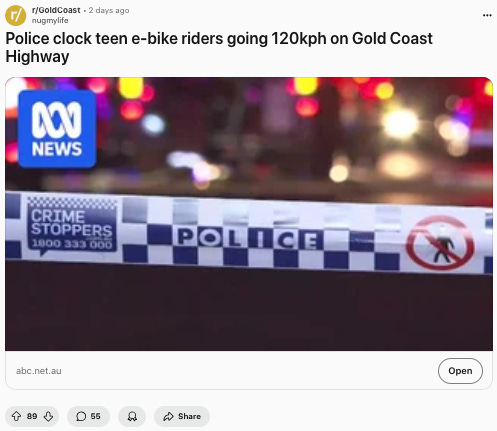This screenshot has width=497, height=431.
Task: Click the Open button for the article
Action: click(x=460, y=371)
